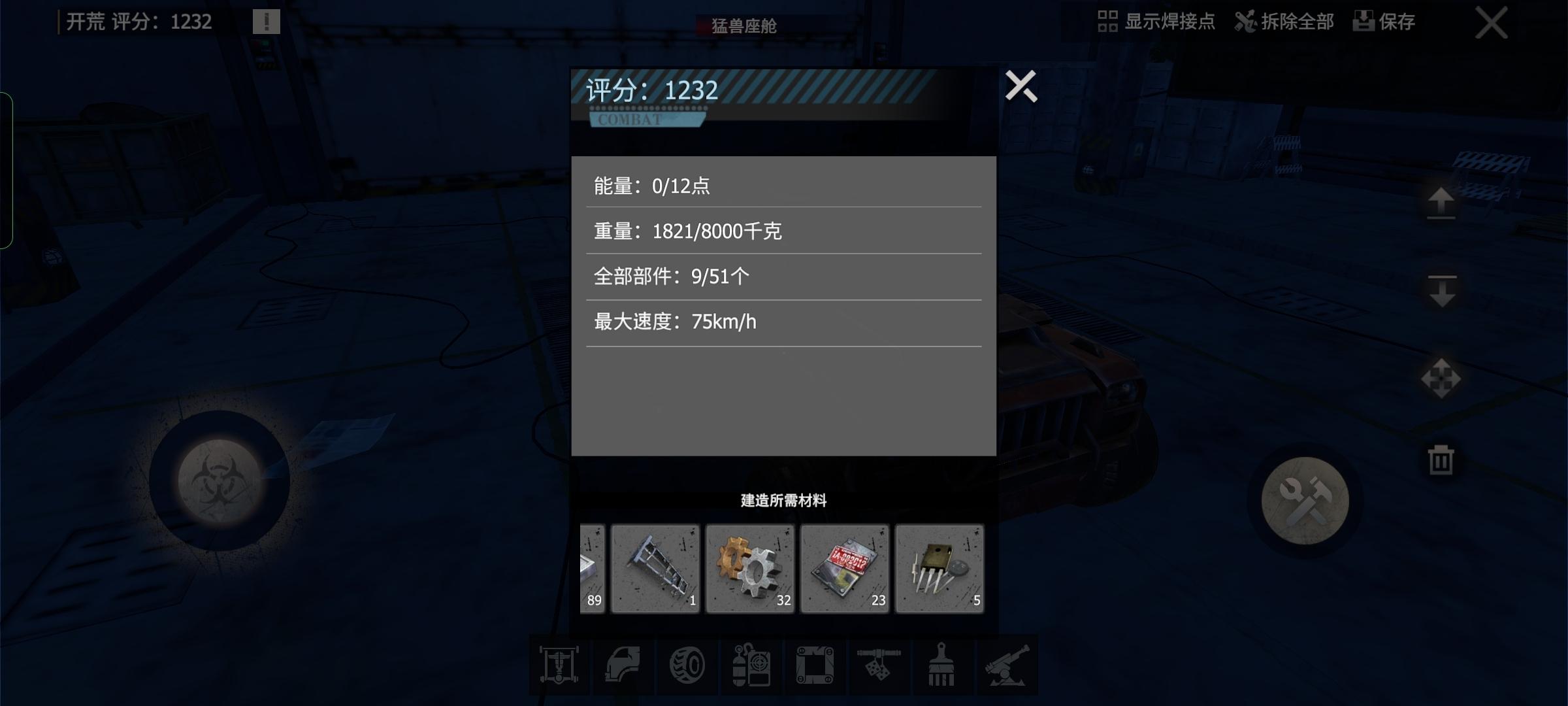The image size is (1568, 706).
Task: Select the license plate material thumbnail
Action: coord(845,569)
